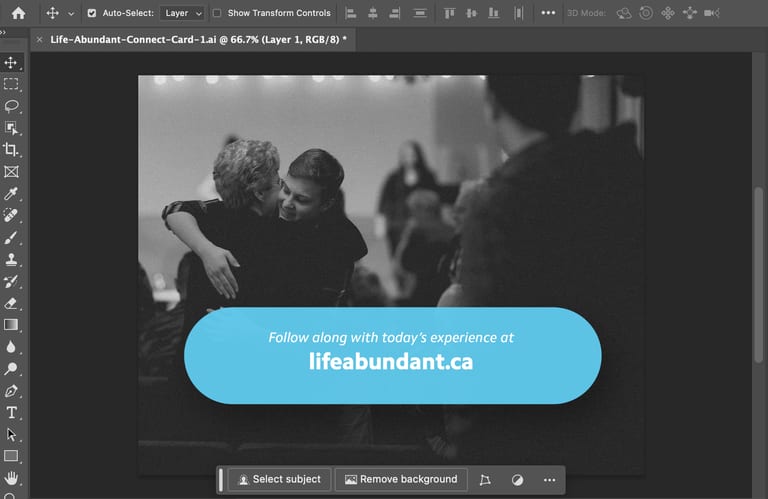Activate the Clone Stamp tool
This screenshot has width=768, height=499.
click(11, 259)
